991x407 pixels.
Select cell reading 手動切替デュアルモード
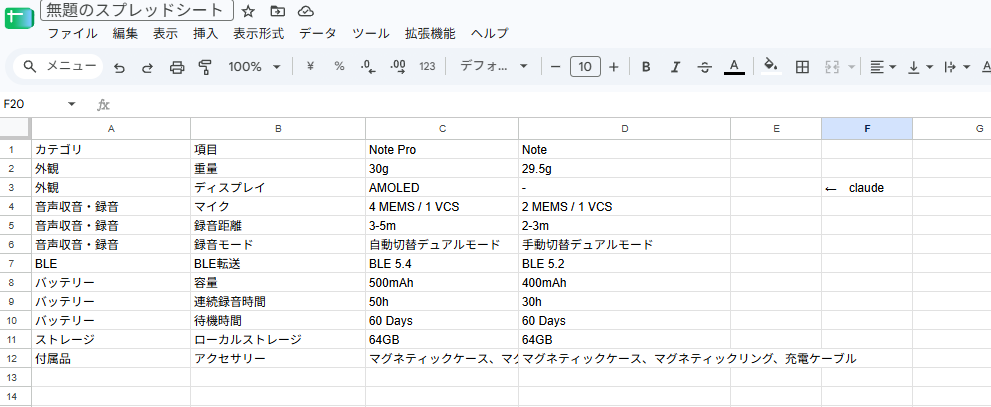pyautogui.click(x=624, y=245)
